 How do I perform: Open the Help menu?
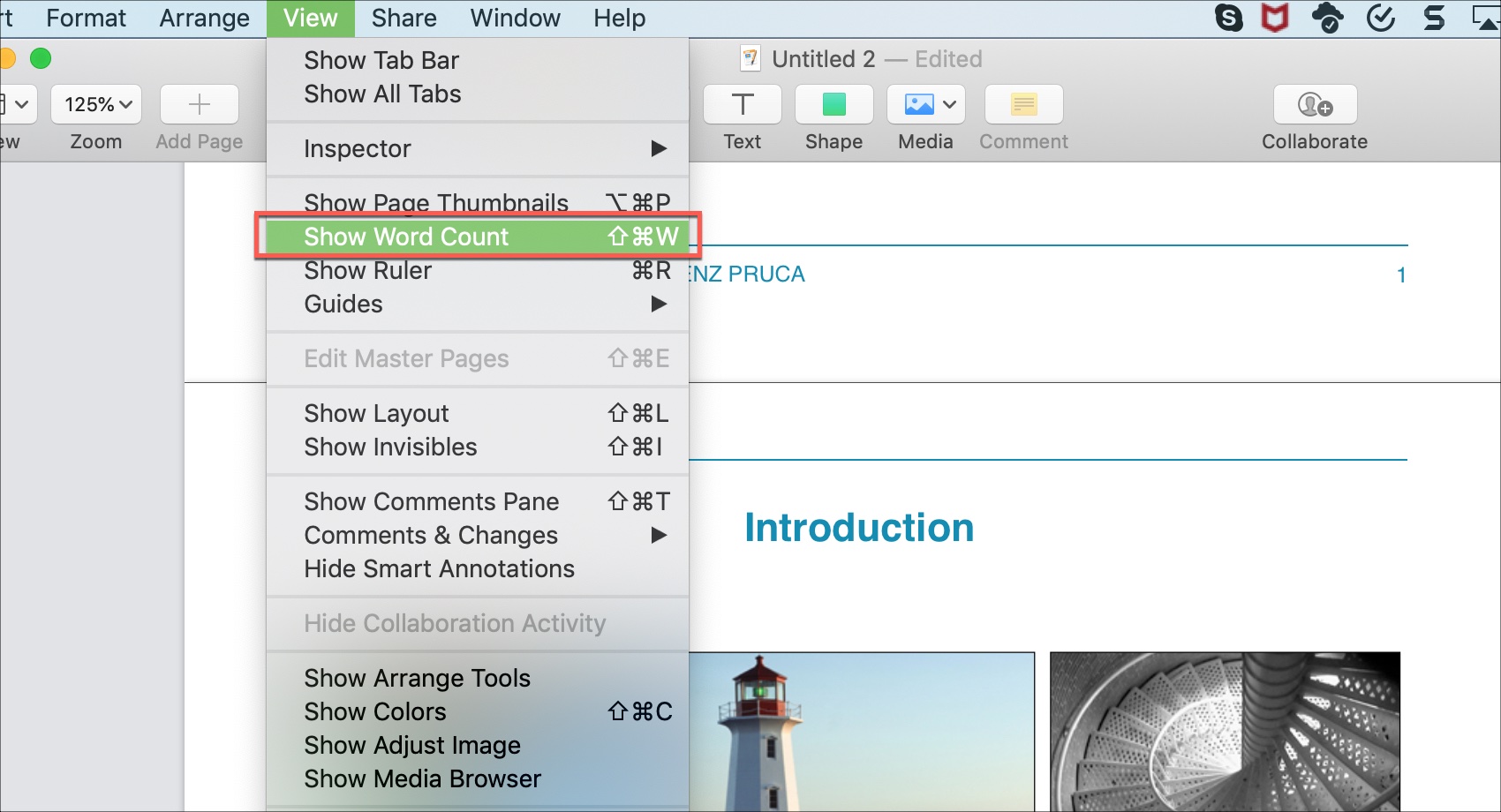point(619,18)
